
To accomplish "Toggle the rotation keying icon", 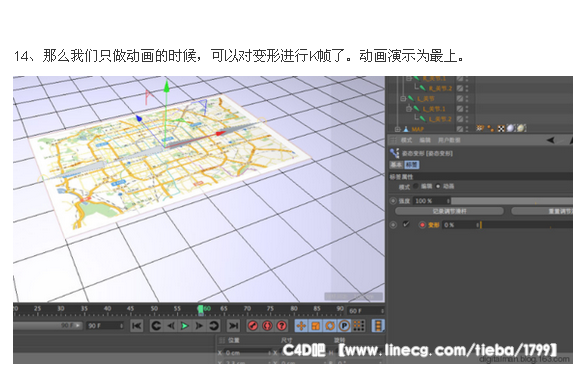I will pyautogui.click(x=330, y=326).
